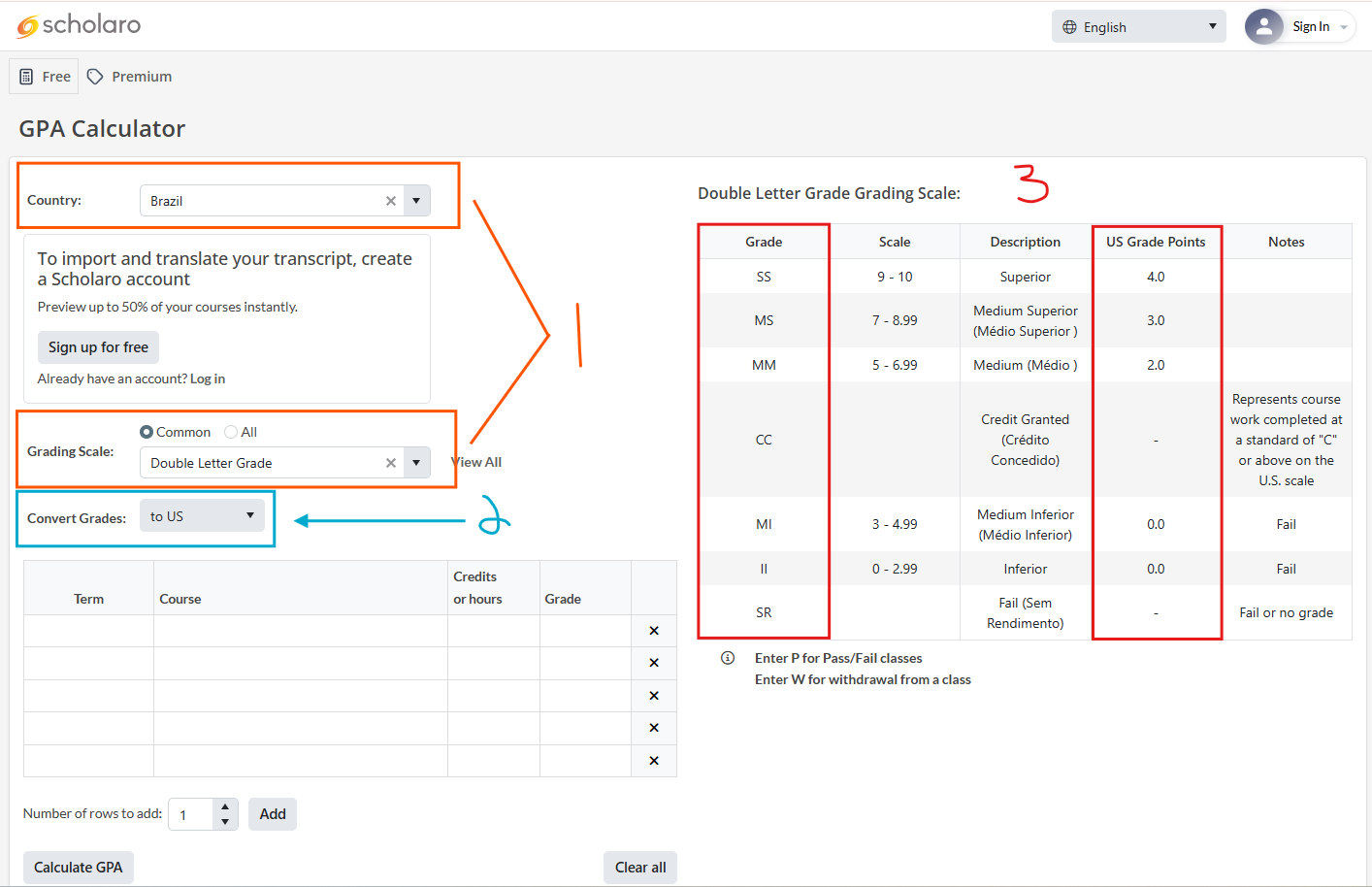Remove the last course row
1372x887 pixels.
654,761
